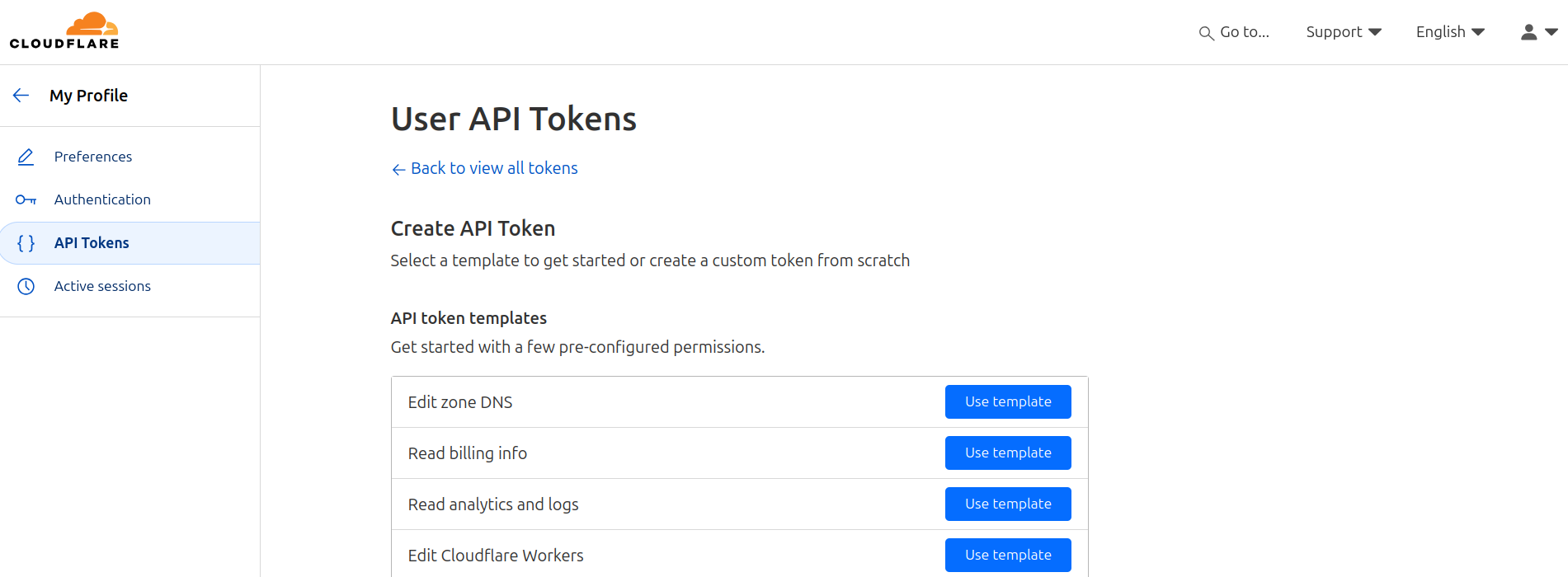Click the Active sessions clock icon
1568x577 pixels.
click(x=26, y=286)
